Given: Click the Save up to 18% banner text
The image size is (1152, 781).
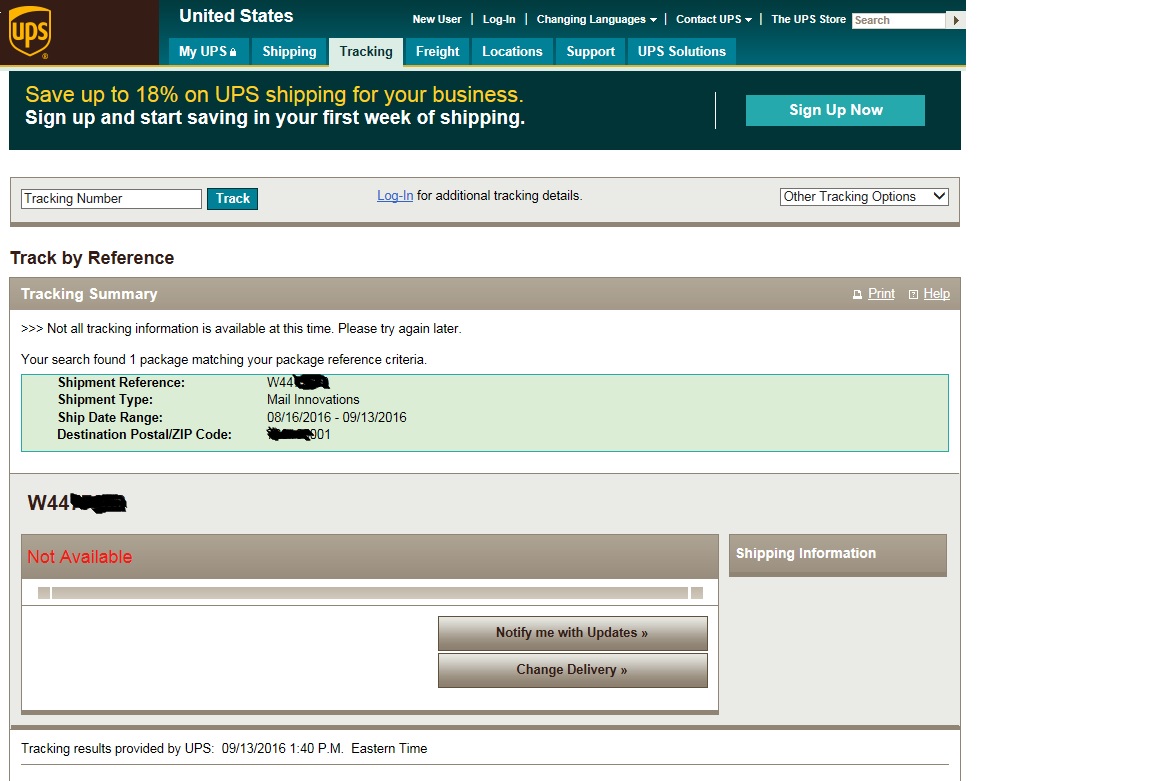Looking at the screenshot, I should [x=274, y=95].
